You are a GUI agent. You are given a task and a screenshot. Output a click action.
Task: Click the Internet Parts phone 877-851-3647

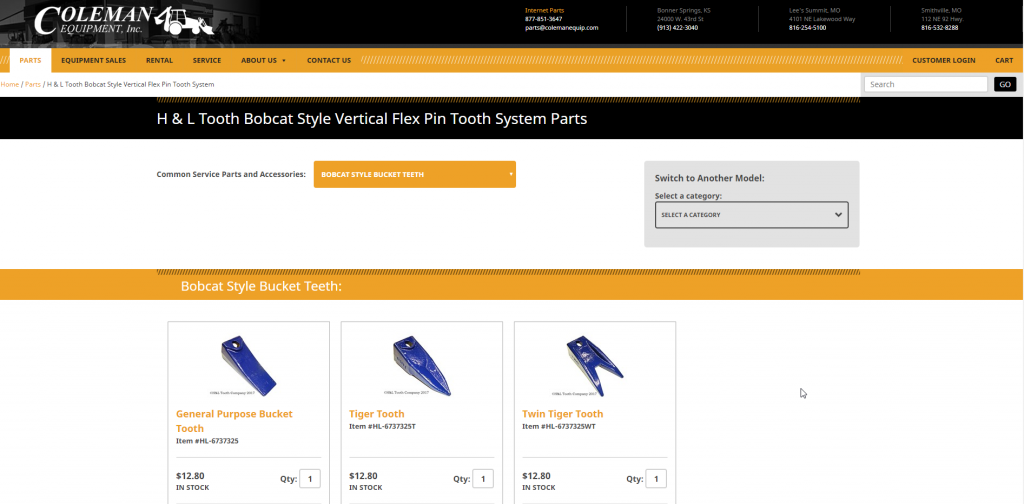pyautogui.click(x=543, y=19)
